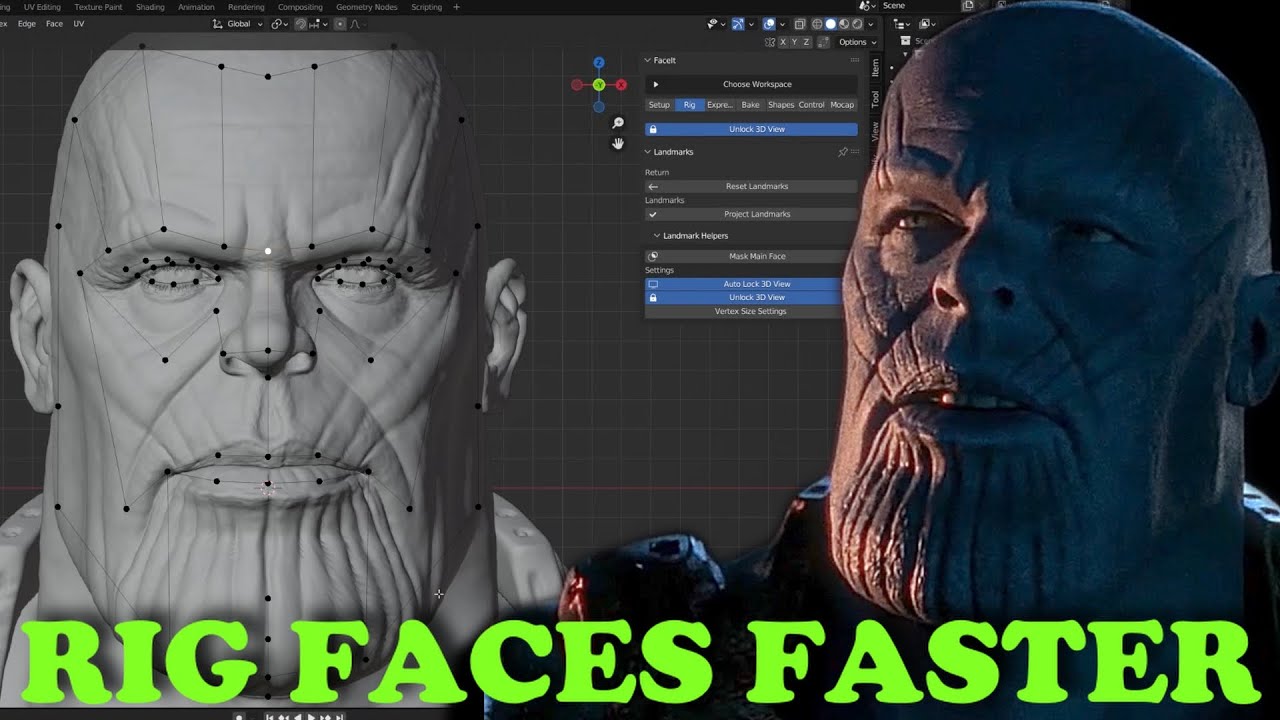Screen dimensions: 1280x720
Task: Open the Options dropdown
Action: coord(858,42)
